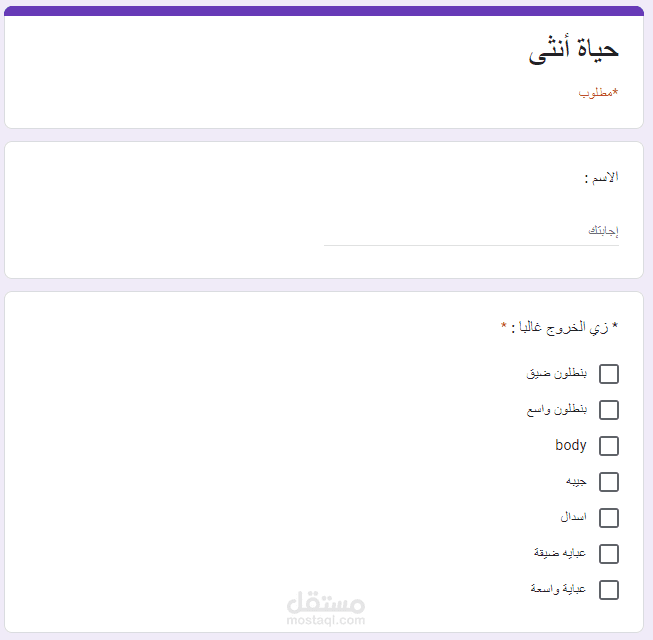Click the الاسم question label
653x640 pixels.
(601, 177)
